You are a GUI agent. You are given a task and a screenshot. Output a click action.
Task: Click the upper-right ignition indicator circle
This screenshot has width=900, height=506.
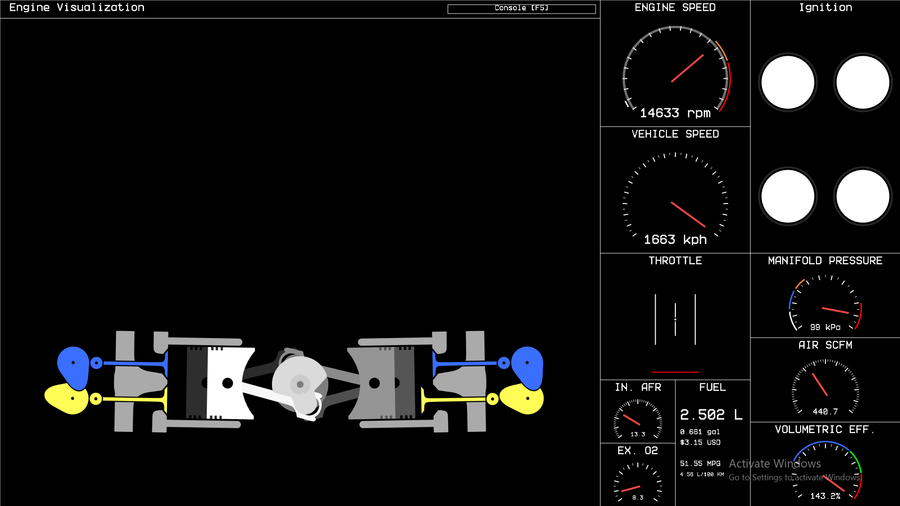pos(863,82)
